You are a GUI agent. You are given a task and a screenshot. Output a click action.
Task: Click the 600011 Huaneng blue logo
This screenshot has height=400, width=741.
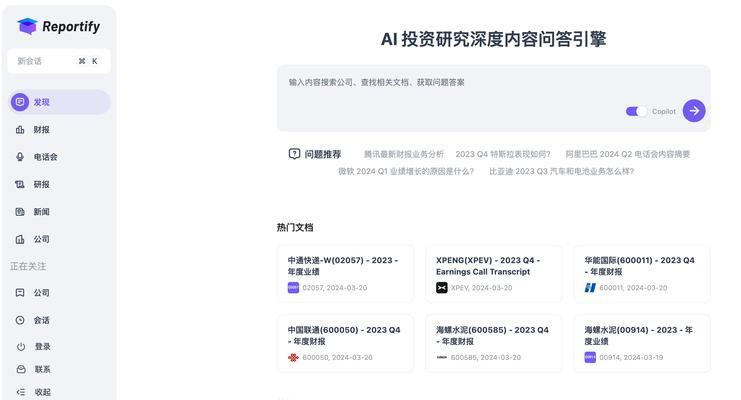tap(590, 287)
